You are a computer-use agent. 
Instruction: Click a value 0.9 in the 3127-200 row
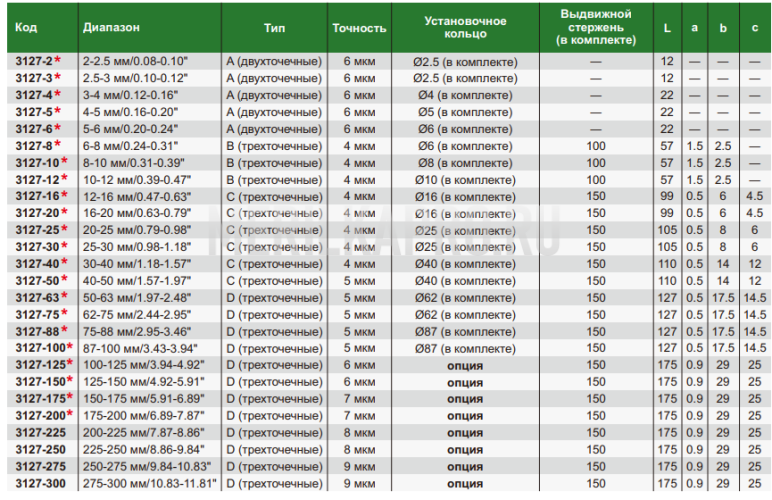695,415
